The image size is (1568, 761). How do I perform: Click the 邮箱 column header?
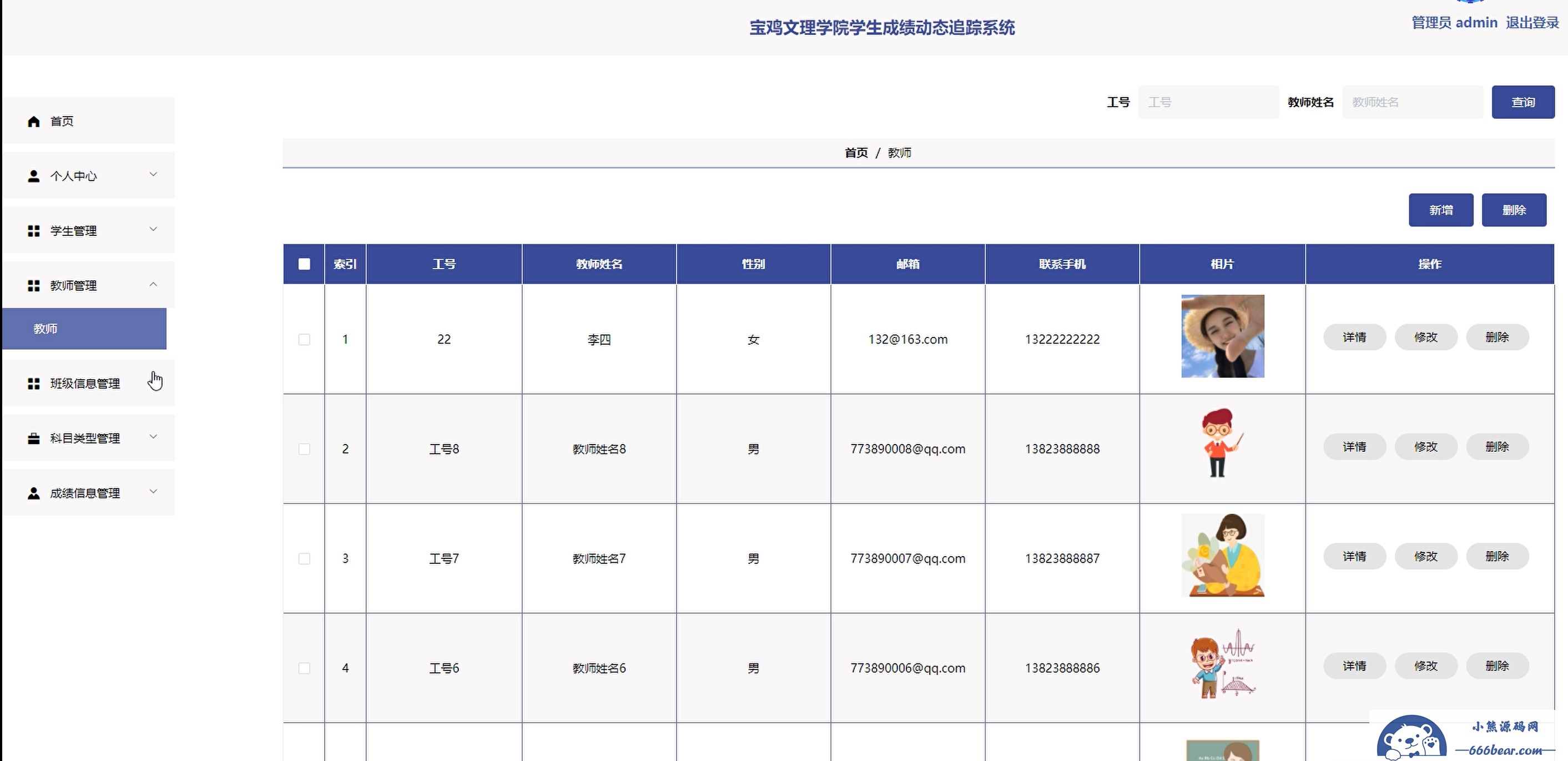point(907,264)
